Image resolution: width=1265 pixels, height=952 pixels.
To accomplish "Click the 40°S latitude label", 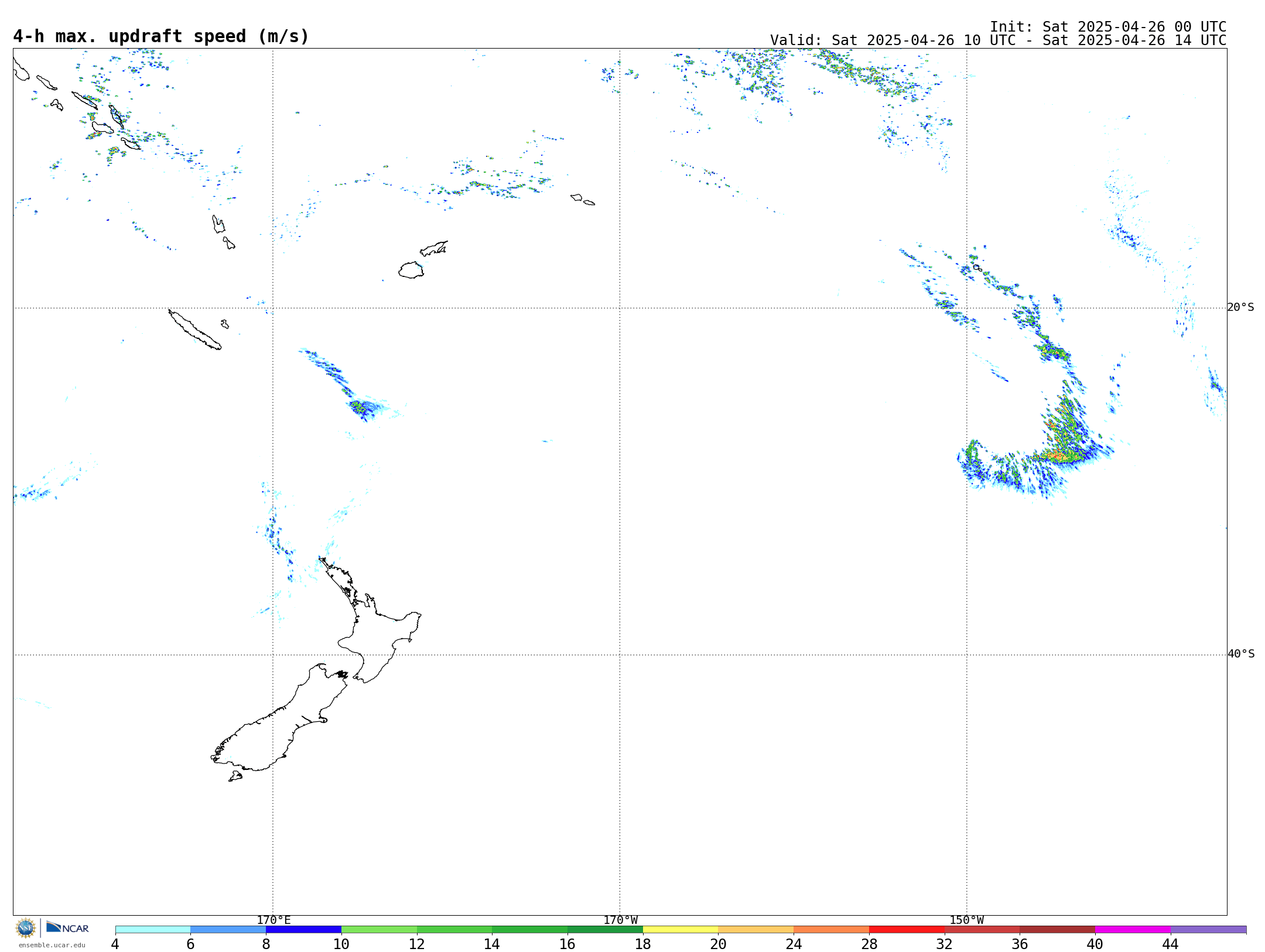I will coord(1240,654).
